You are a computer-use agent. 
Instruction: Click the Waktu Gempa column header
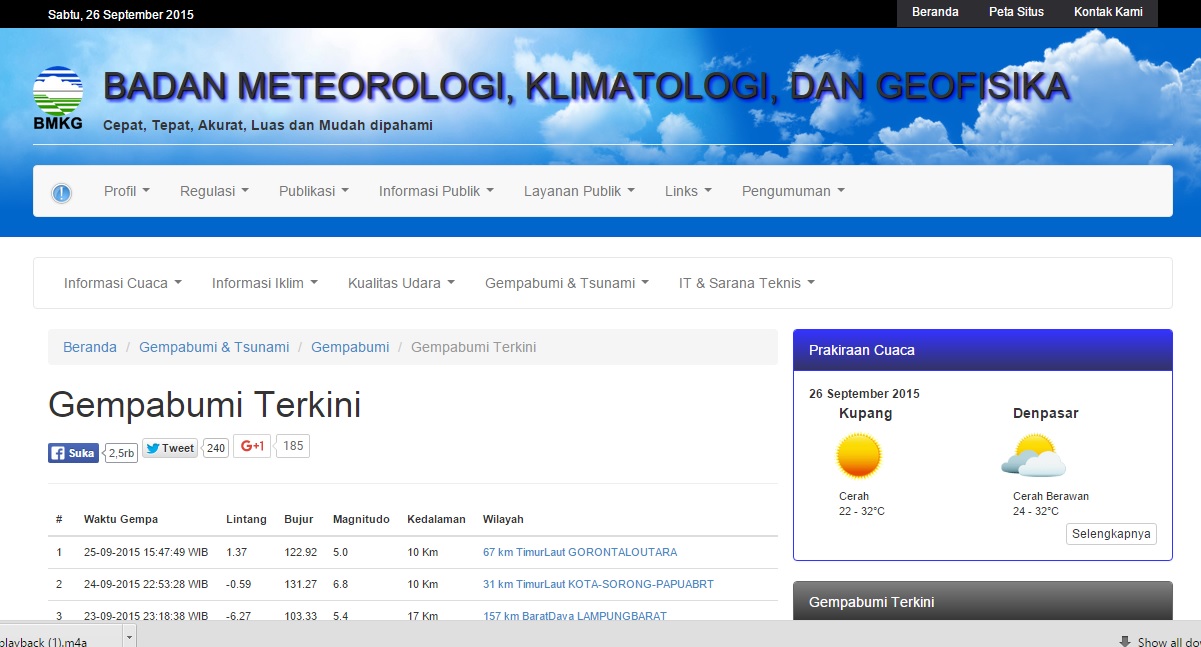[121, 519]
